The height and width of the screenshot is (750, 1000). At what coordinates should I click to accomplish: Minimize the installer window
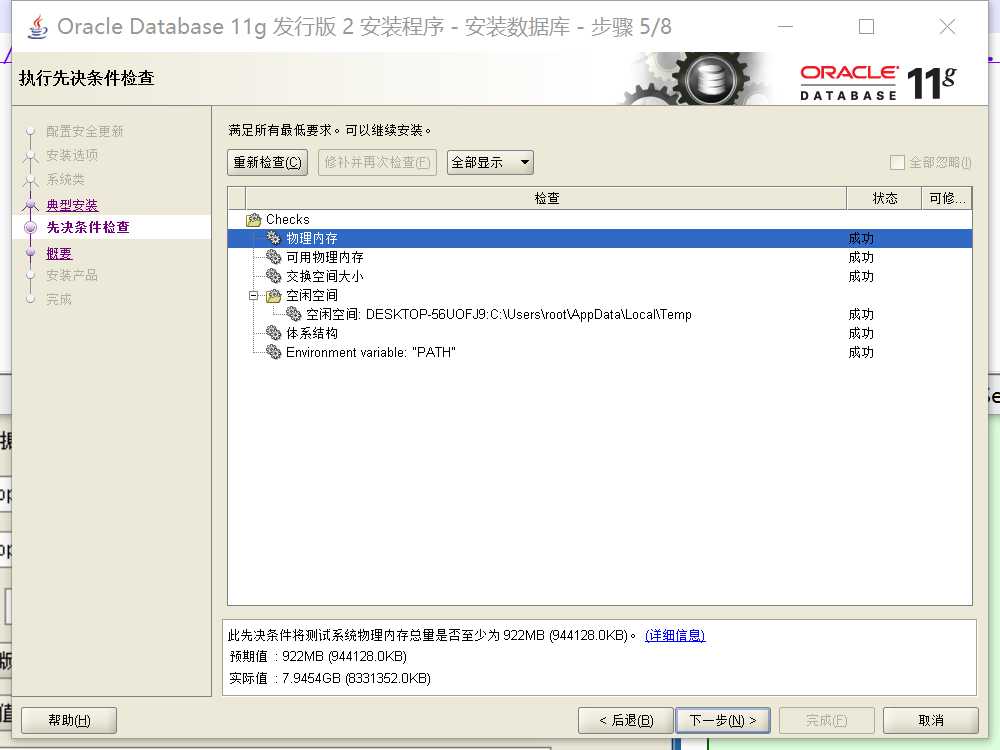[x=786, y=27]
